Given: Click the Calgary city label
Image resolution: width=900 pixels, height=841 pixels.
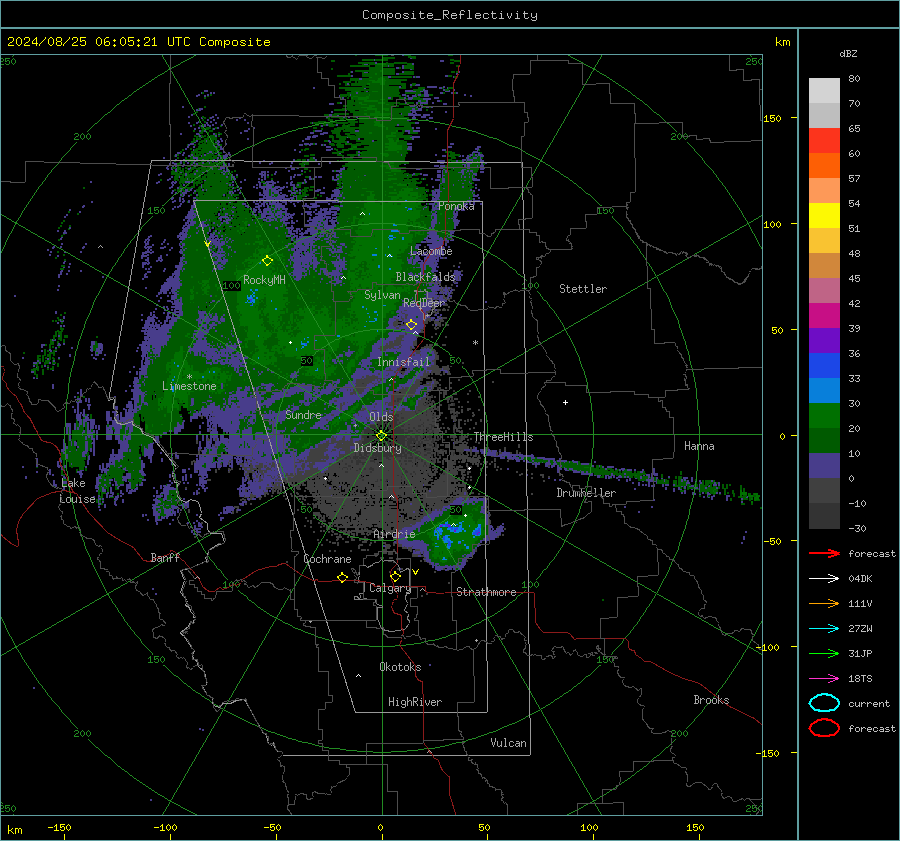Looking at the screenshot, I should [x=390, y=588].
